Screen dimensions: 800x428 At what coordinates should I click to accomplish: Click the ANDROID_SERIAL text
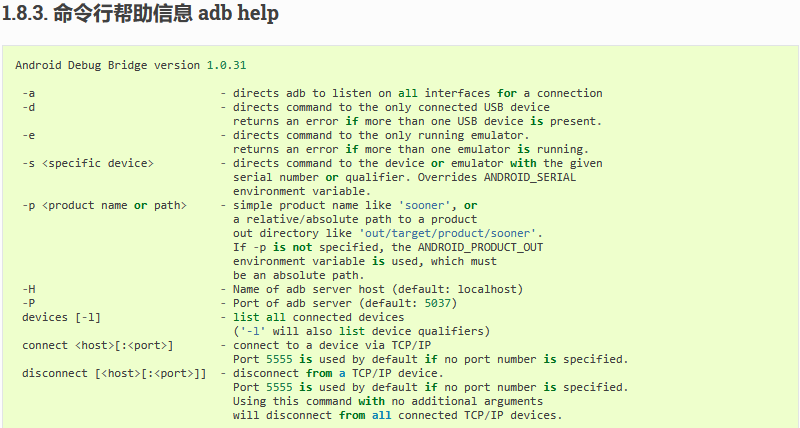coord(530,177)
